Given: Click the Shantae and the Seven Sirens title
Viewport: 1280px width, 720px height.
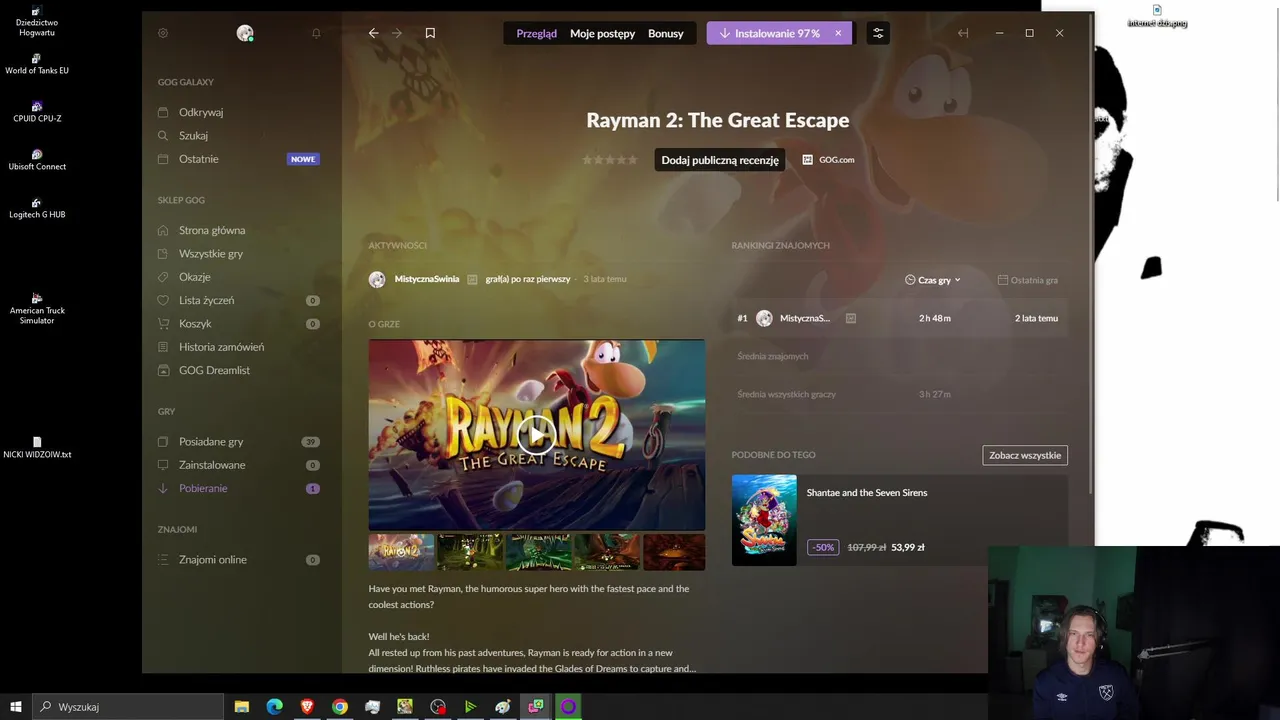Looking at the screenshot, I should tap(867, 492).
